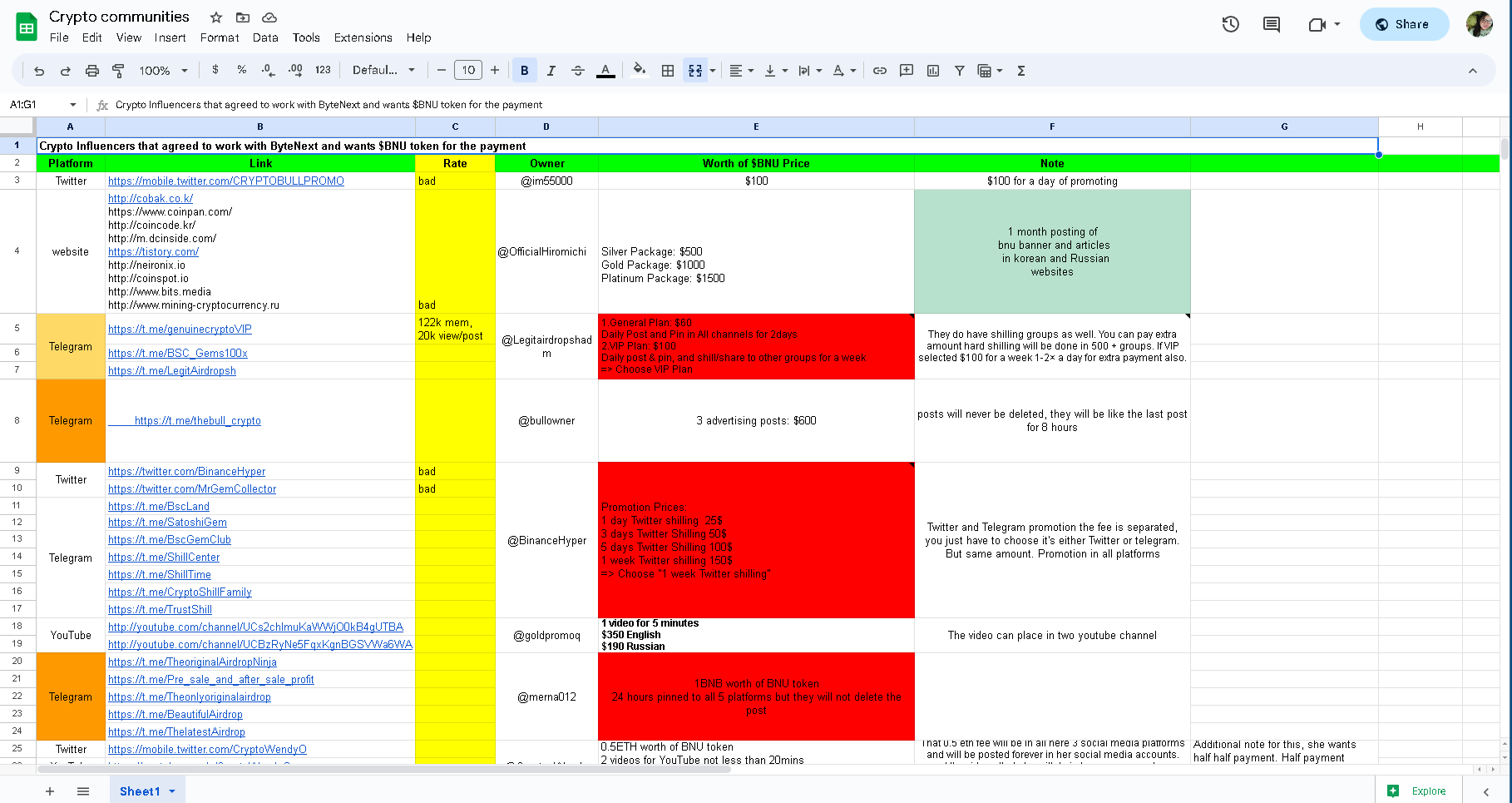Toggle italic formatting

click(551, 71)
